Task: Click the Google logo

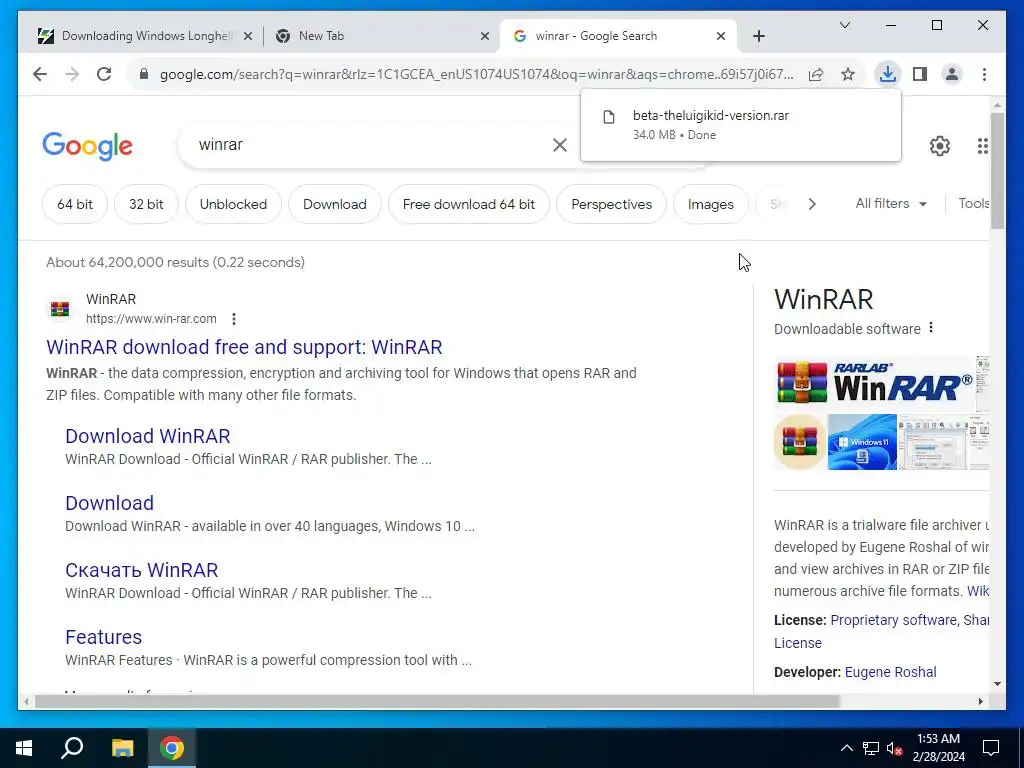Action: [x=88, y=146]
